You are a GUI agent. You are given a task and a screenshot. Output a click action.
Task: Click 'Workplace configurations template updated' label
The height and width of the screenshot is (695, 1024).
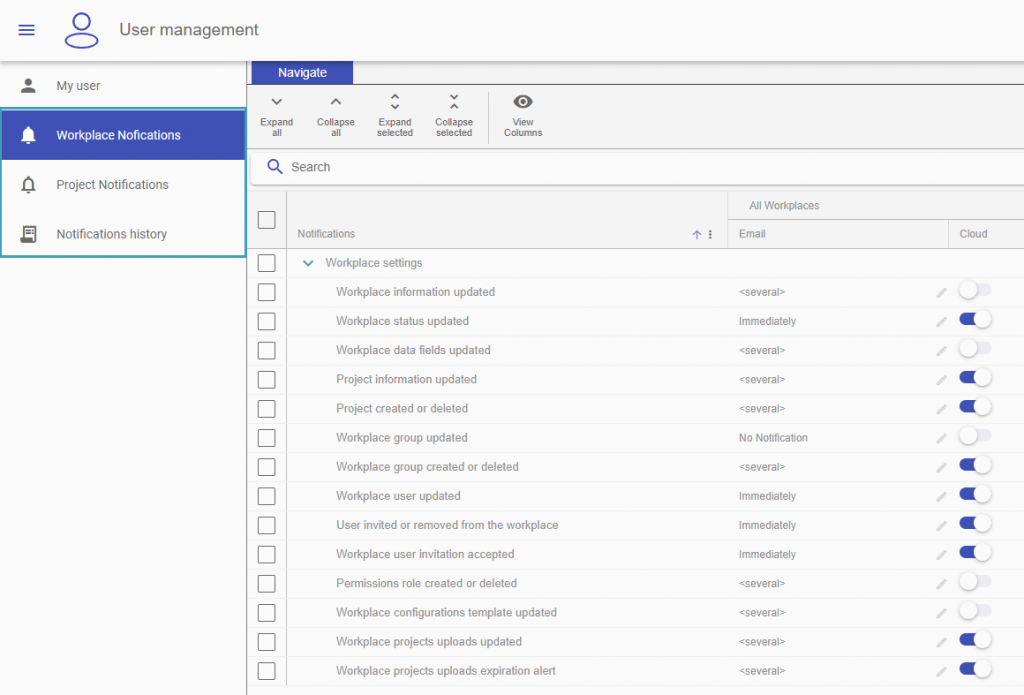click(447, 613)
